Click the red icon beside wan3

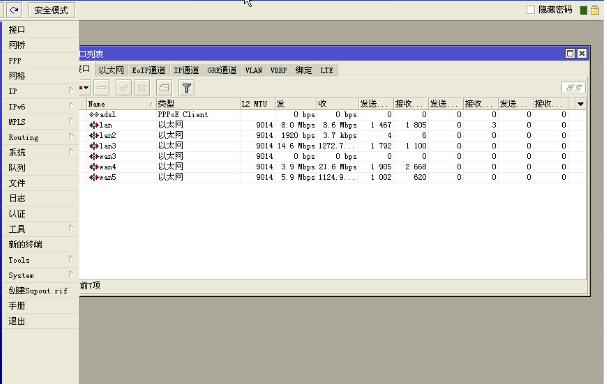pyautogui.click(x=94, y=156)
